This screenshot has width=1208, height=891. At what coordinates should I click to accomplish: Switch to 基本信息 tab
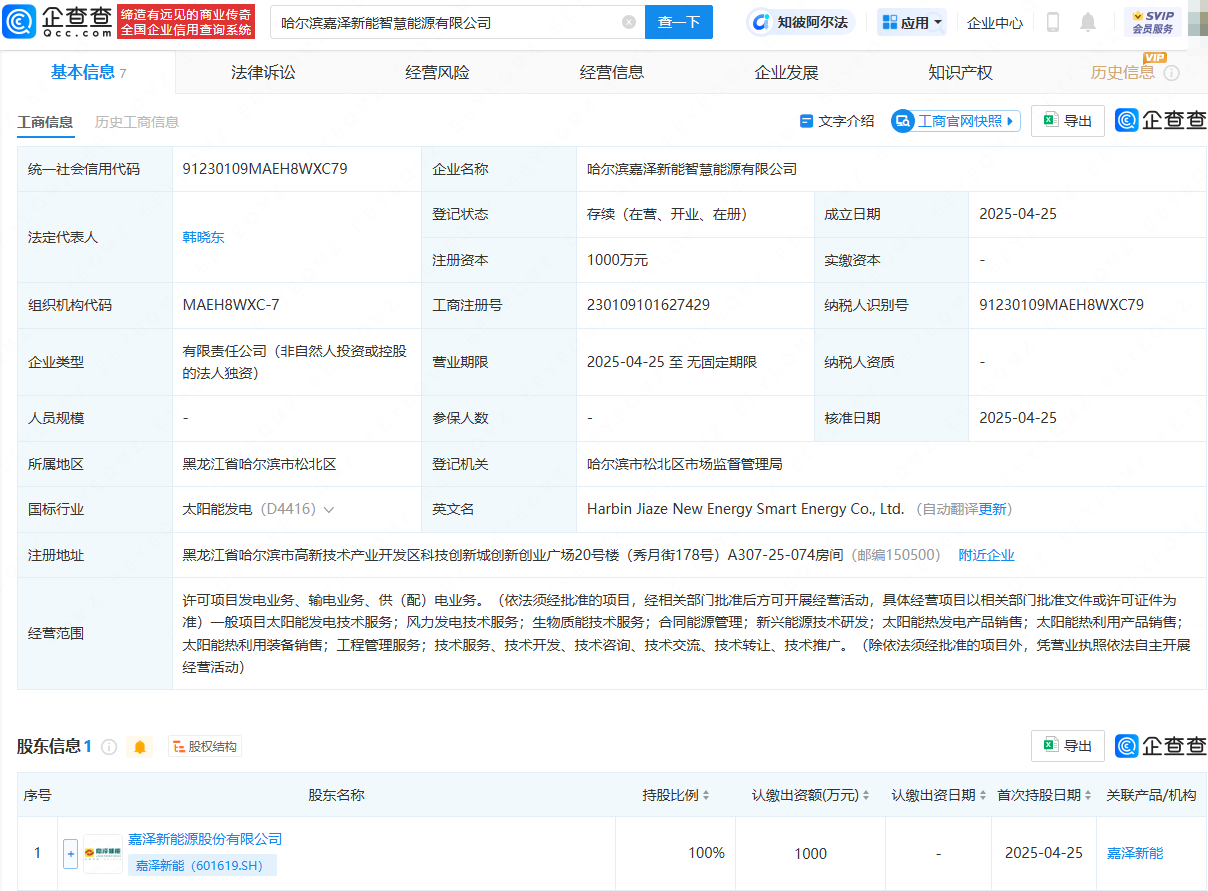click(88, 72)
